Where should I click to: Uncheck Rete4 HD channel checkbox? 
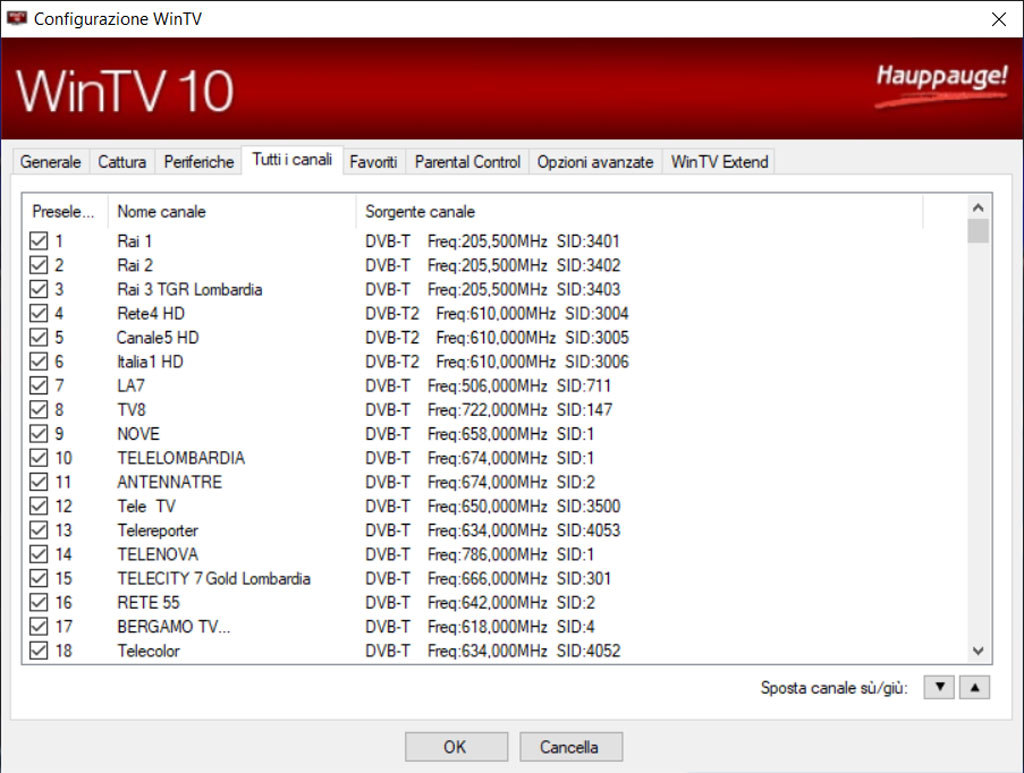click(39, 313)
